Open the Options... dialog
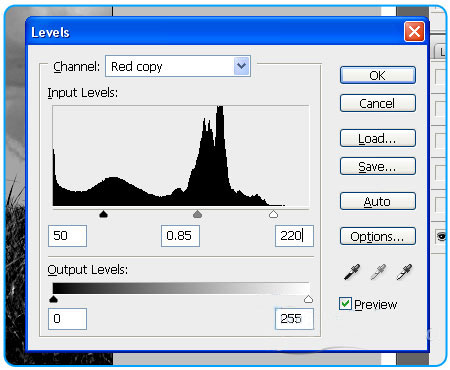 point(378,236)
